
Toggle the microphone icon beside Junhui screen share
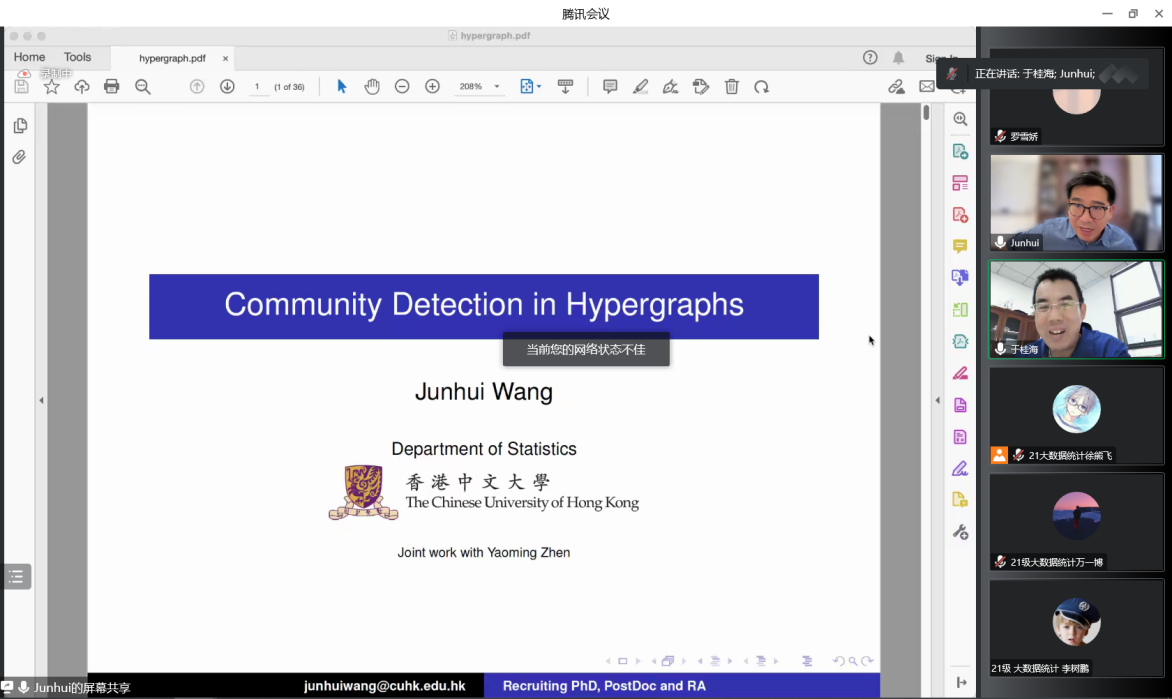[24, 687]
